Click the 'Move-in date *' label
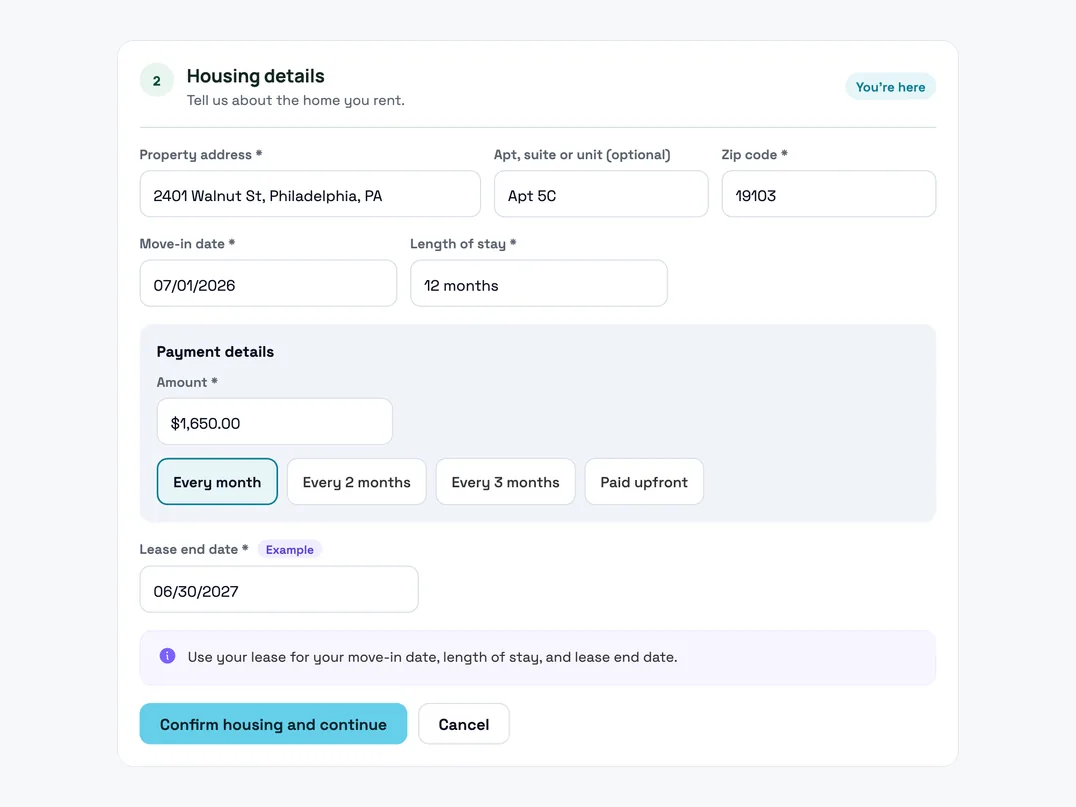Viewport: 1076px width, 807px height. (x=187, y=244)
